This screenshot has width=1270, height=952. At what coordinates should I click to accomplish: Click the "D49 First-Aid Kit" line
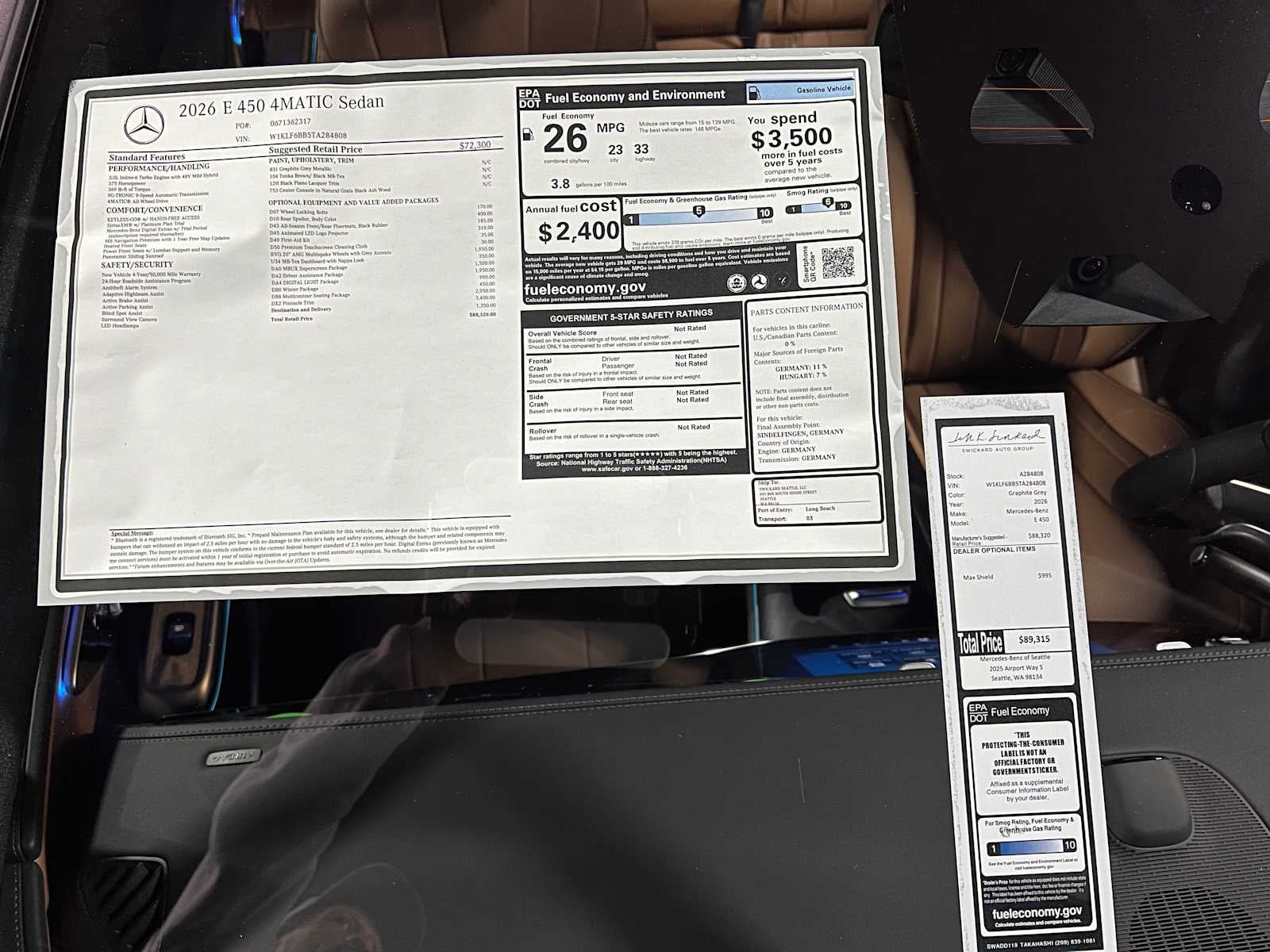pyautogui.click(x=290, y=240)
